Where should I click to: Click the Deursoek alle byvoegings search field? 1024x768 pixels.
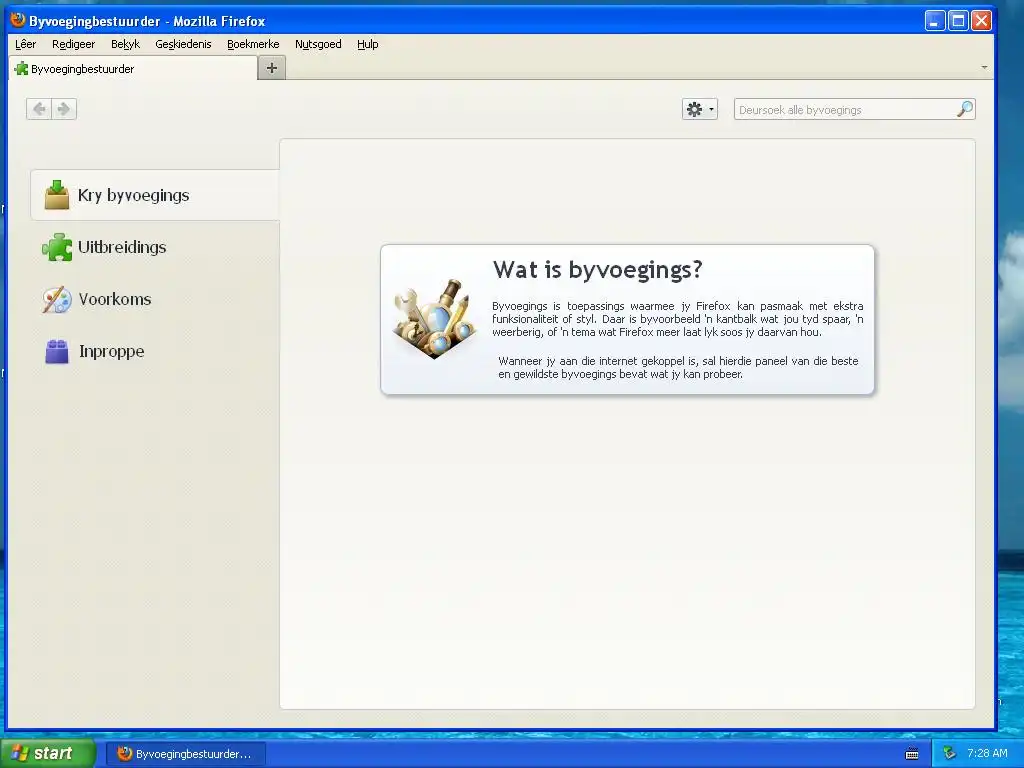click(x=854, y=109)
